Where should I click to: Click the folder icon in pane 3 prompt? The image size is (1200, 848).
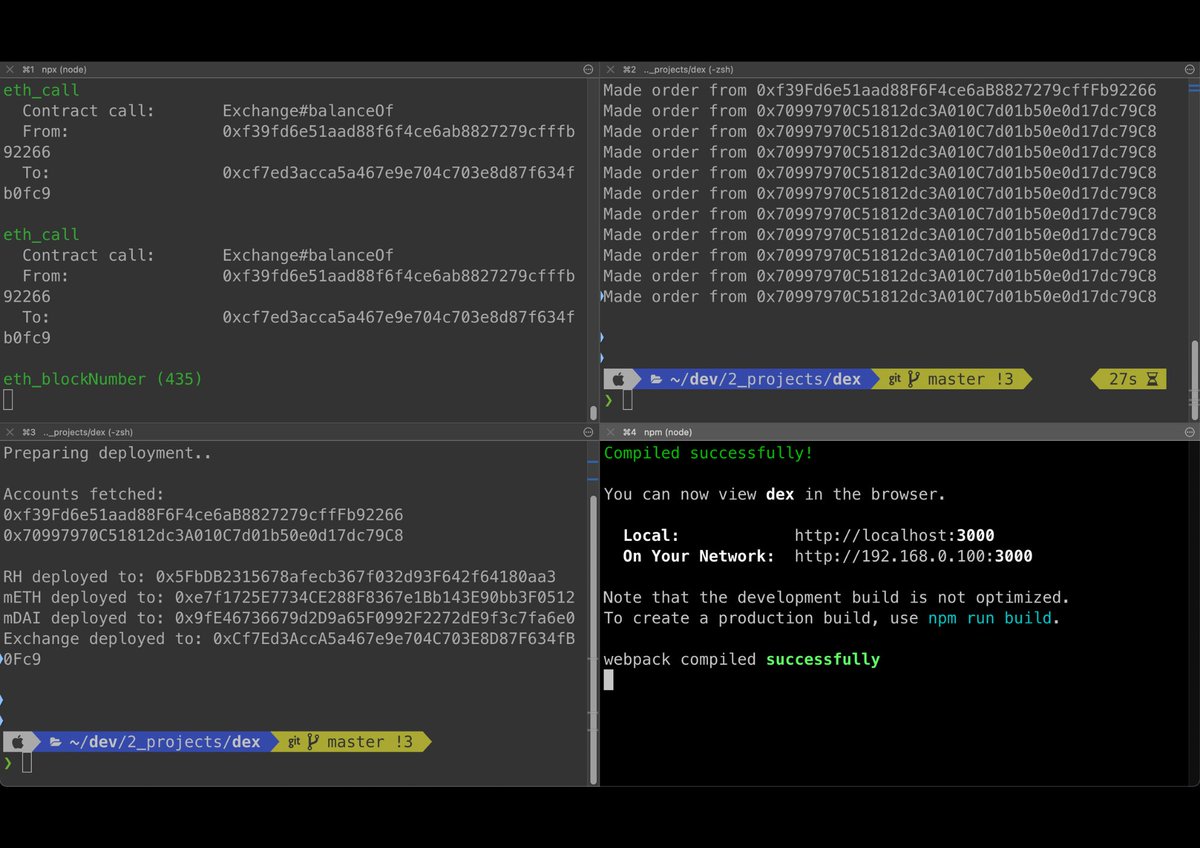tap(56, 742)
